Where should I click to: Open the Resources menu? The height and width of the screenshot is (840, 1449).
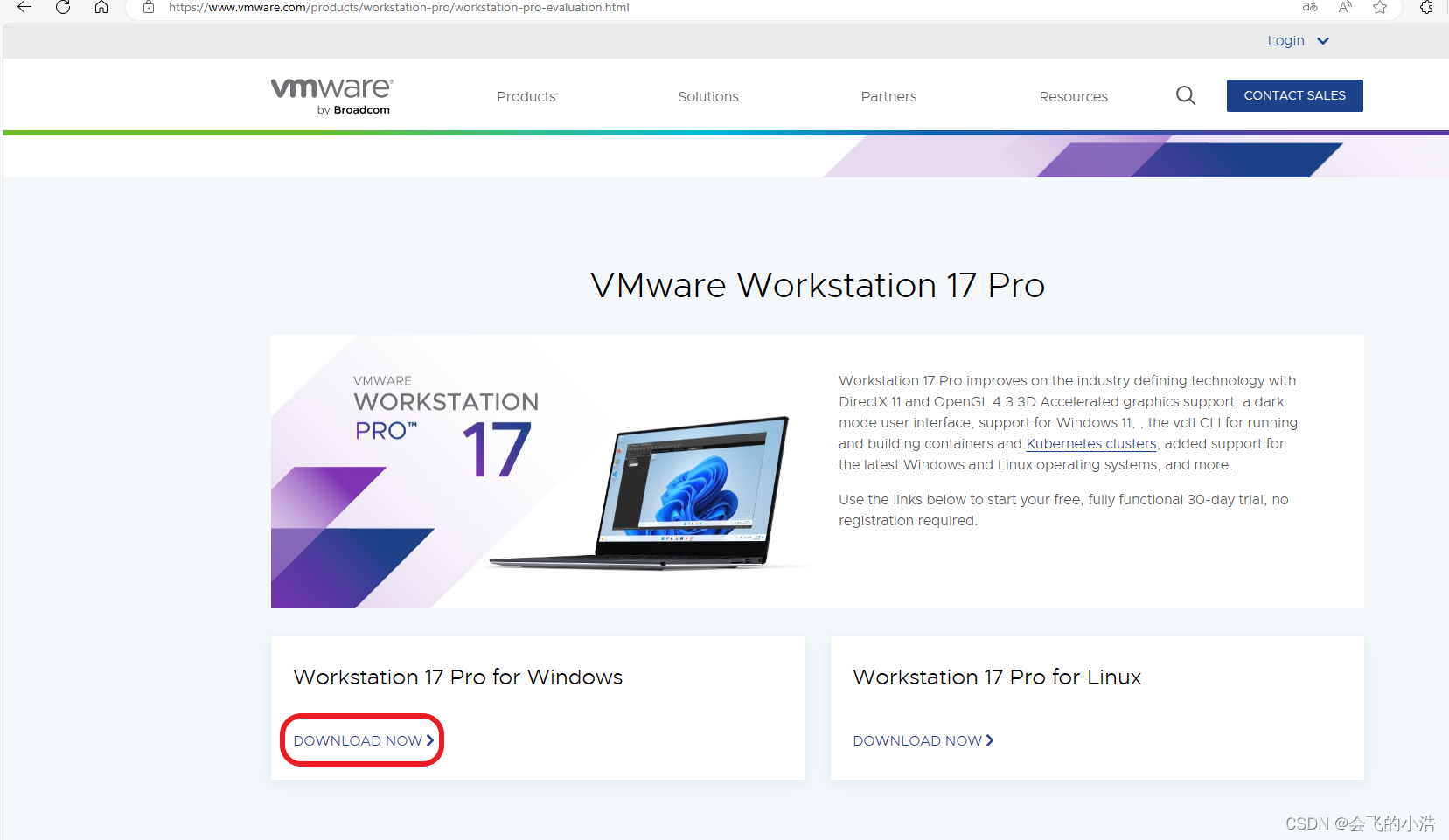point(1073,96)
